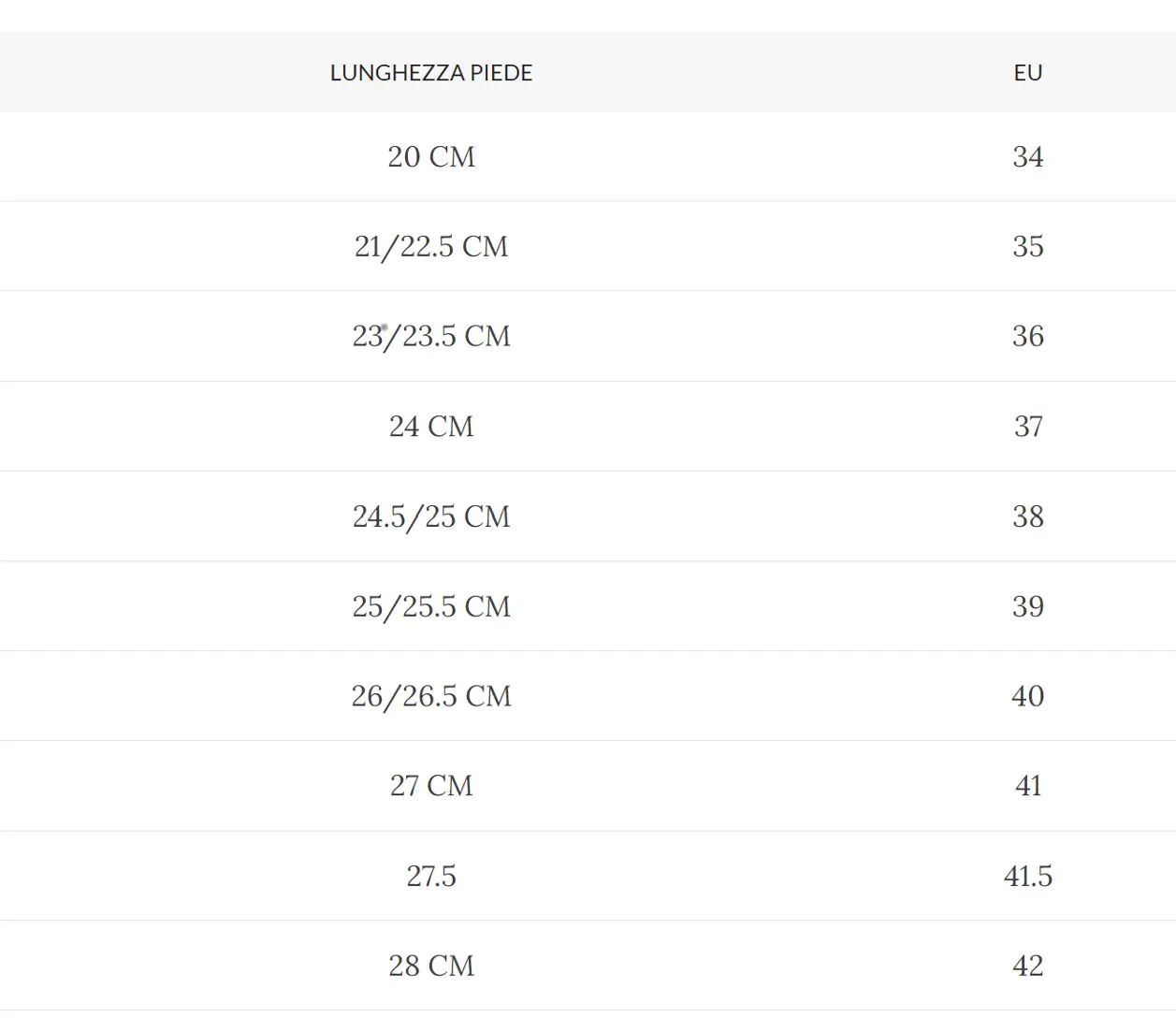Click the LUNGHEZZA PIEDE column header
The width and height of the screenshot is (1176, 1032).
click(431, 73)
